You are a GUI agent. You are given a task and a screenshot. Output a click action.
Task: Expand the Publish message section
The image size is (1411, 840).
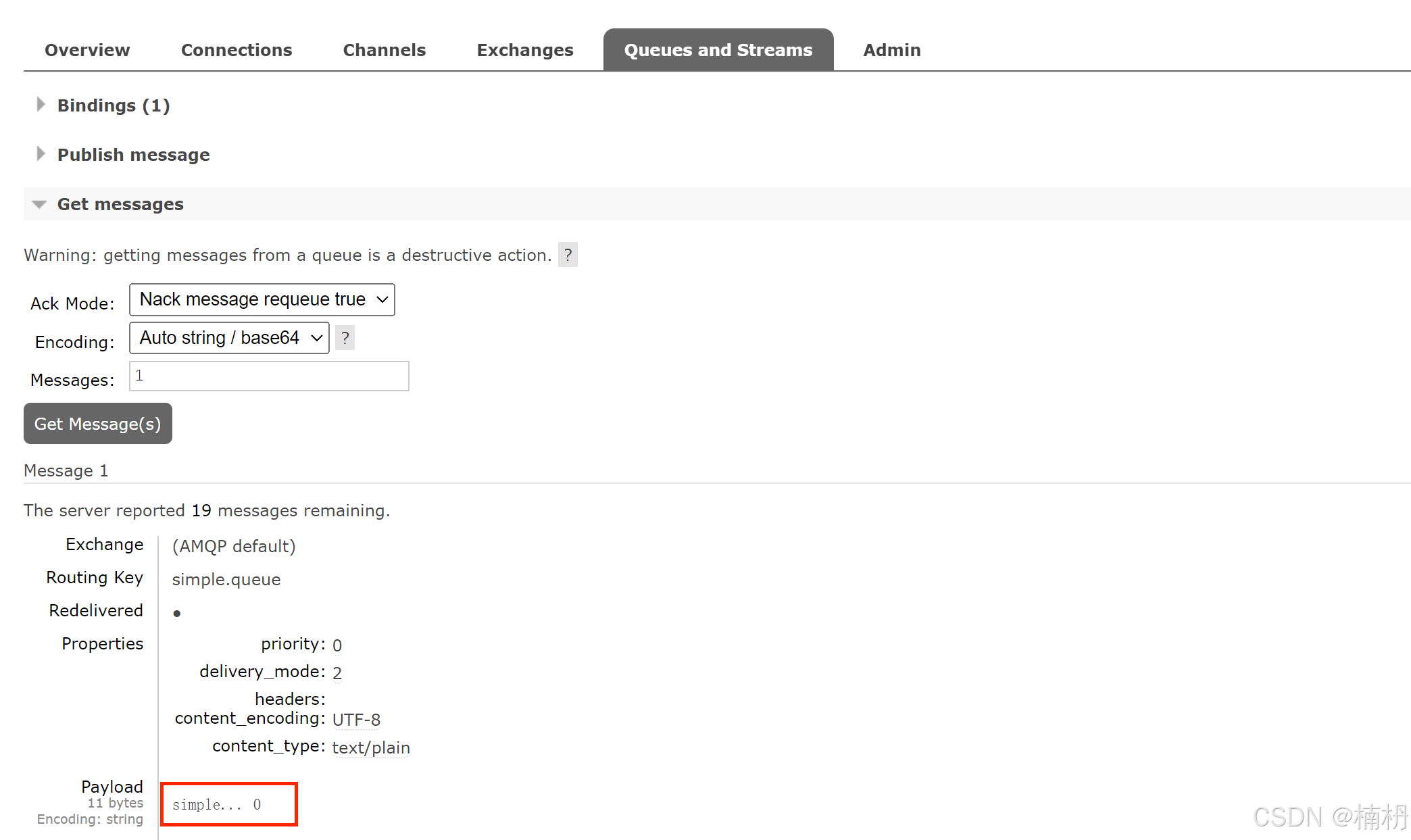tap(133, 155)
